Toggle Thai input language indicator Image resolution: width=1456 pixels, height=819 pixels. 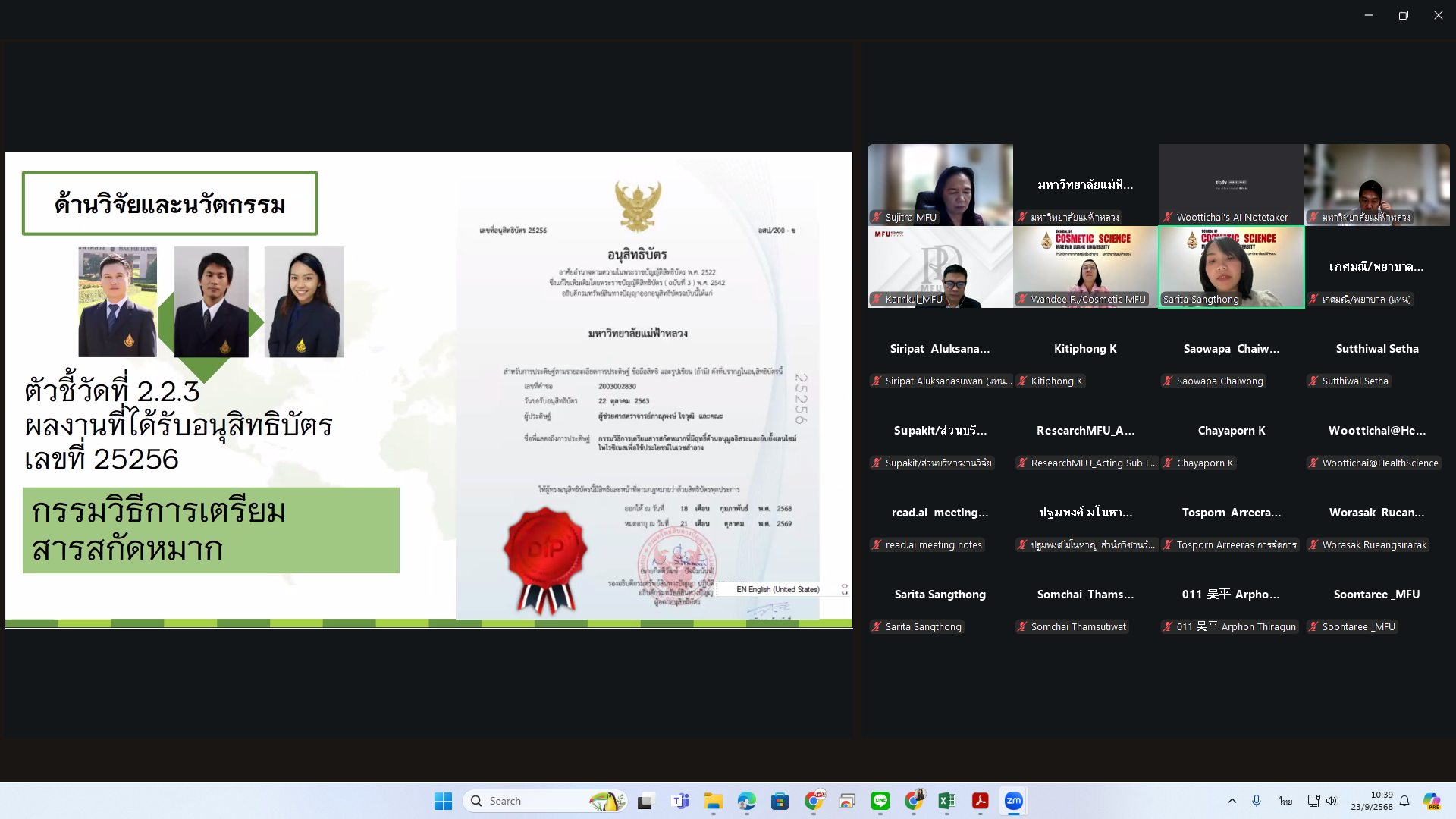(1285, 801)
